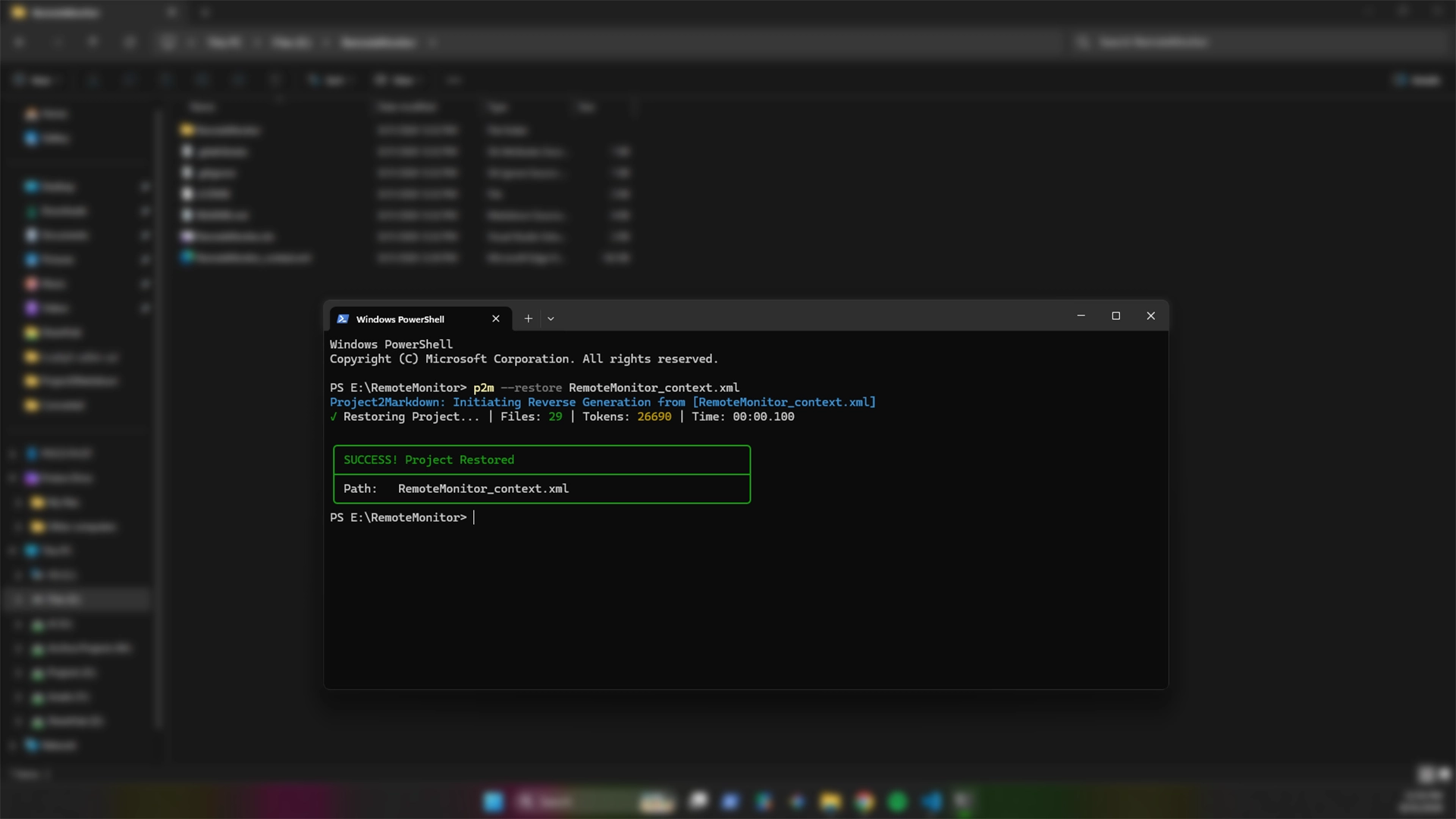
Task: Click the PowerShell icon in the tab
Action: (343, 318)
